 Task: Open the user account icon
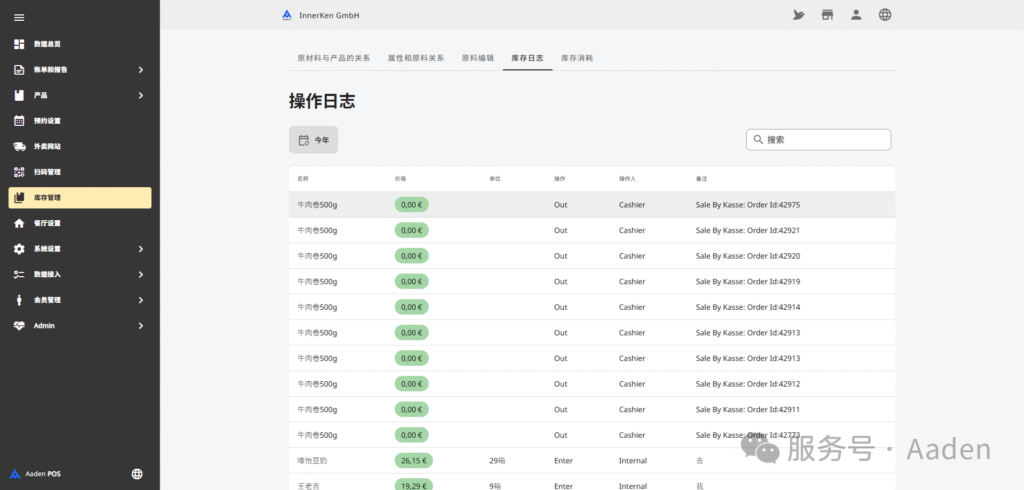point(856,15)
